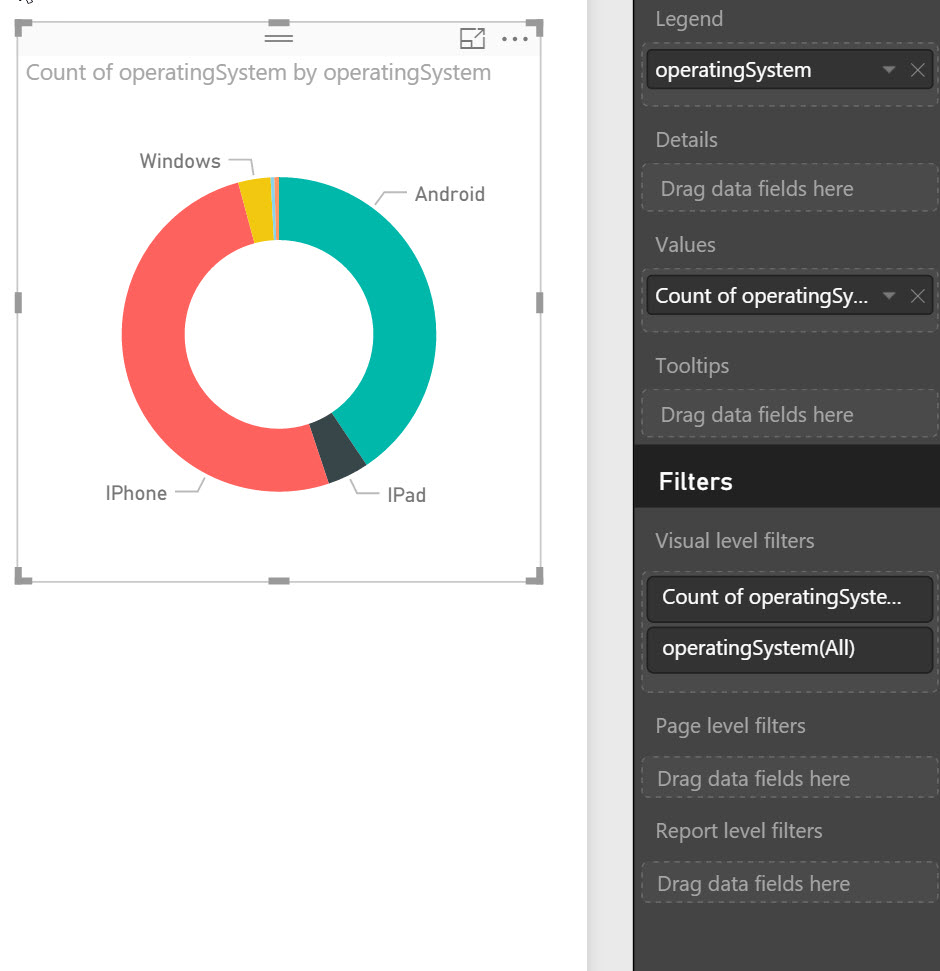Open dropdown arrow on Legend operatingSystem field
Image resolution: width=940 pixels, height=971 pixels.
click(889, 70)
